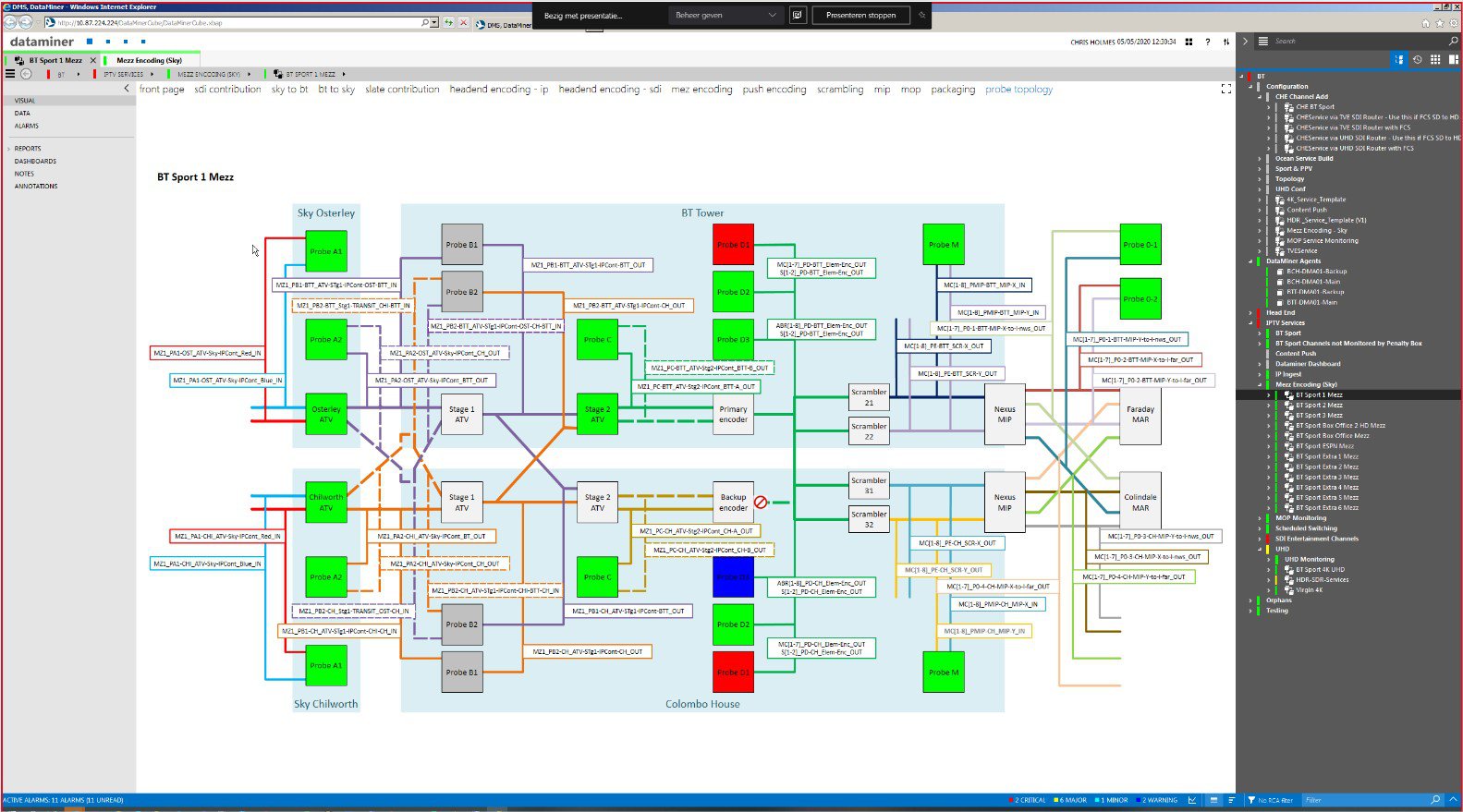Open the trend graph icon in the status bar
Screen dimensions: 1463x812
tap(1192, 800)
